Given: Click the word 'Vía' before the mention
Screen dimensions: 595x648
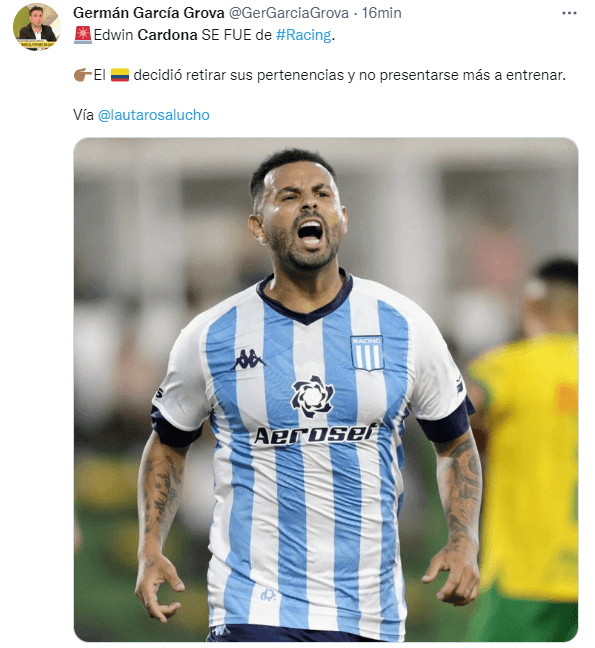Looking at the screenshot, I should point(83,115).
